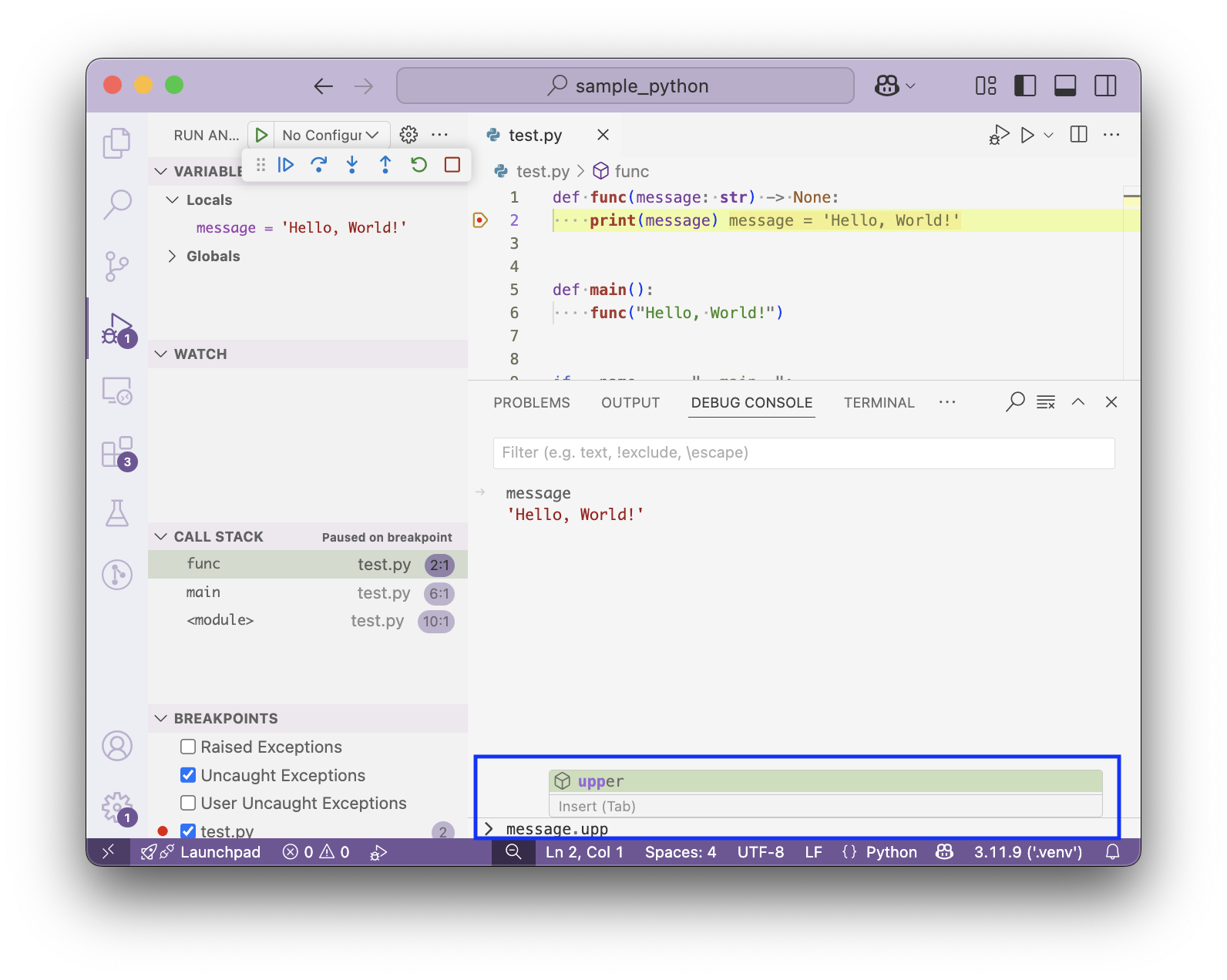1227x980 pixels.
Task: Uncheck the test.py breakpoint
Action: (x=188, y=831)
